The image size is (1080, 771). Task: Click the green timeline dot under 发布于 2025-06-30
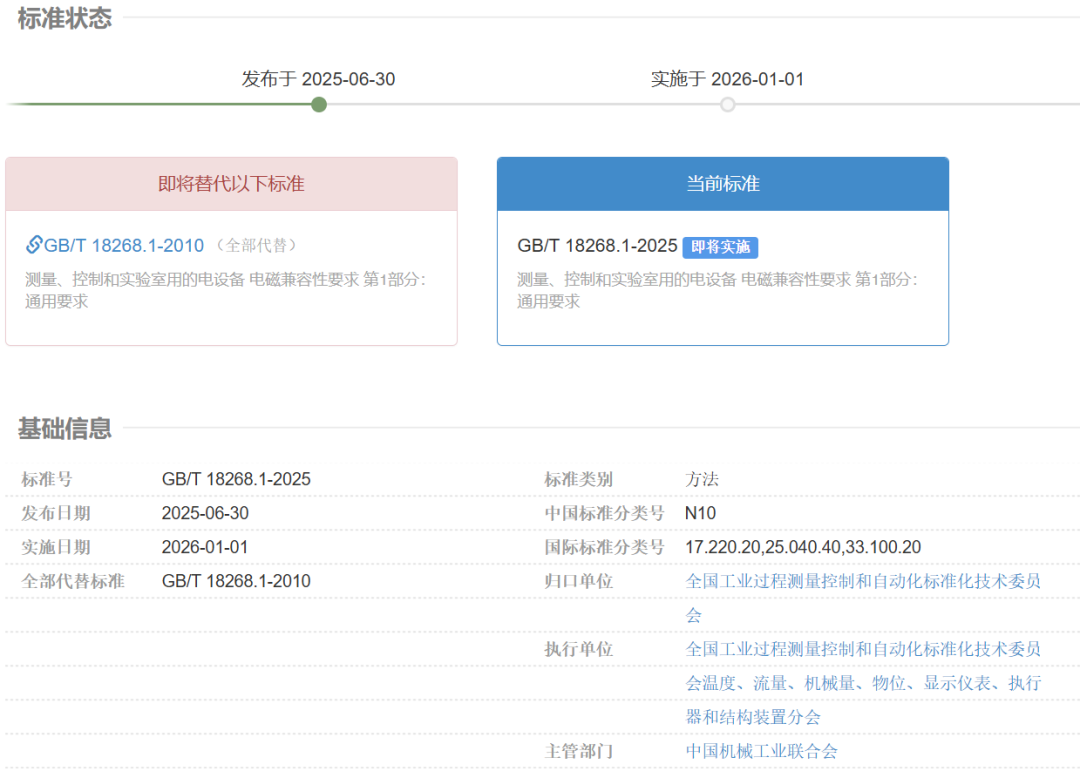click(x=318, y=104)
